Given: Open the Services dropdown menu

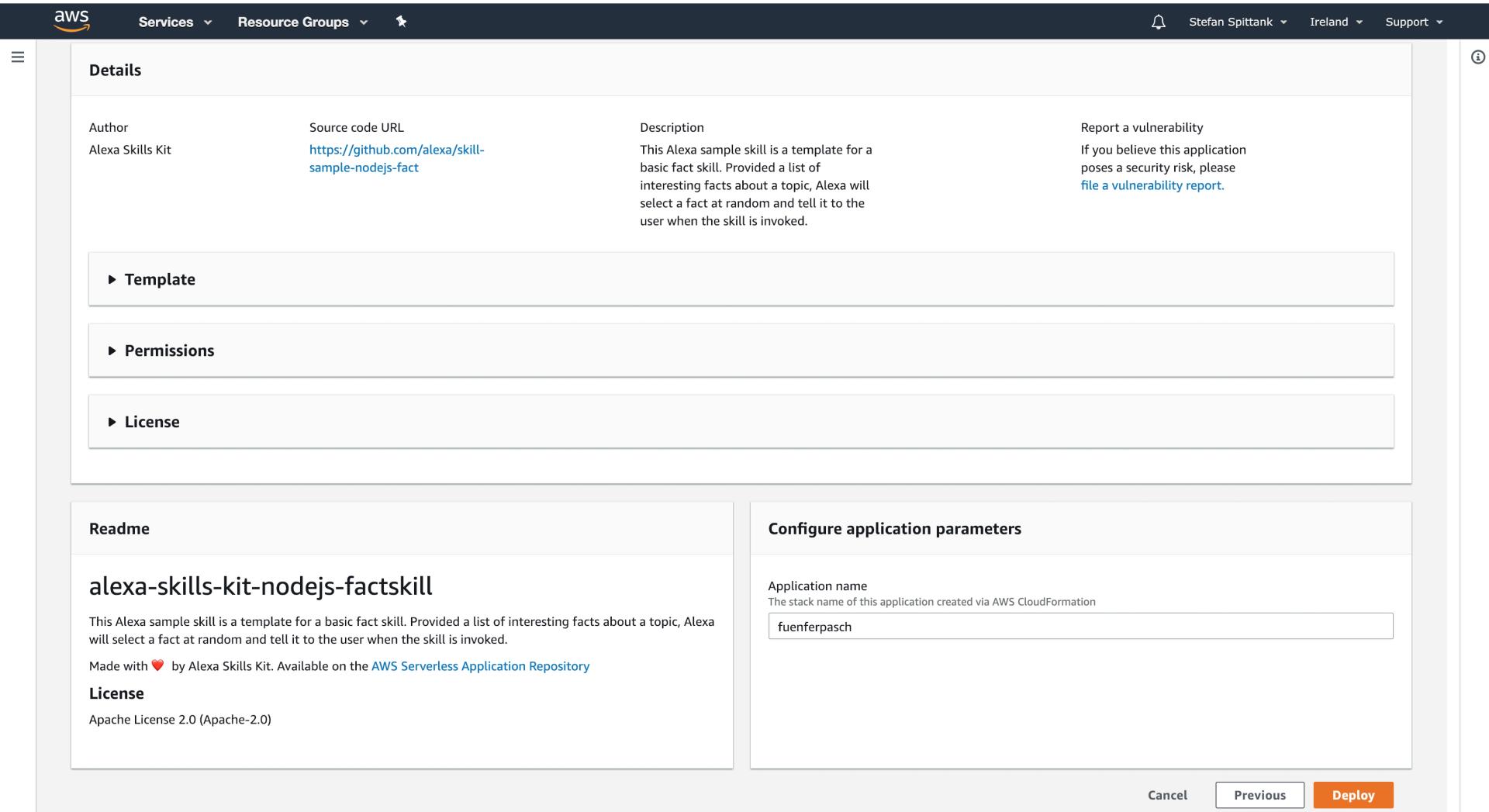Looking at the screenshot, I should tap(174, 22).
